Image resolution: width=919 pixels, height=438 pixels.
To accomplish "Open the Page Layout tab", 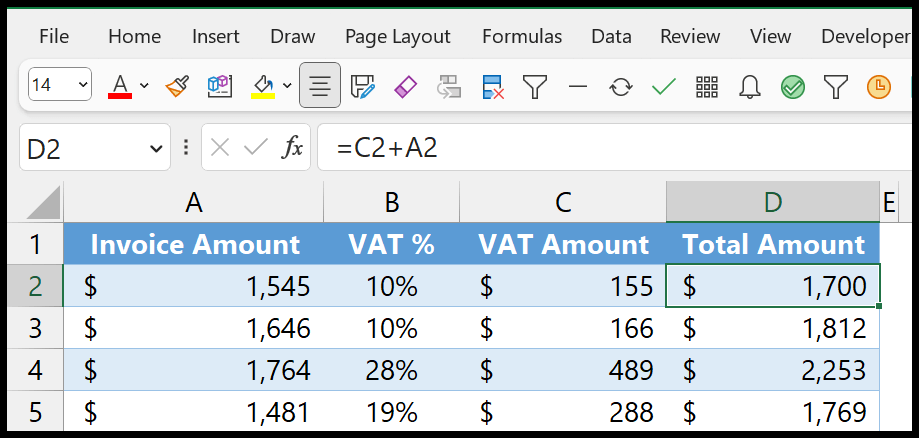I will click(x=397, y=36).
